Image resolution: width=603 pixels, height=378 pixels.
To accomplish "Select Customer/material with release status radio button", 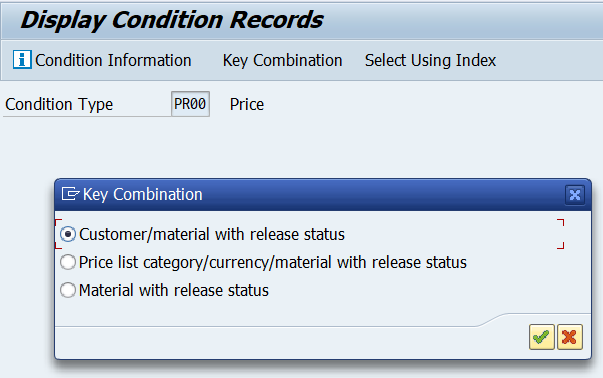I will click(x=68, y=234).
